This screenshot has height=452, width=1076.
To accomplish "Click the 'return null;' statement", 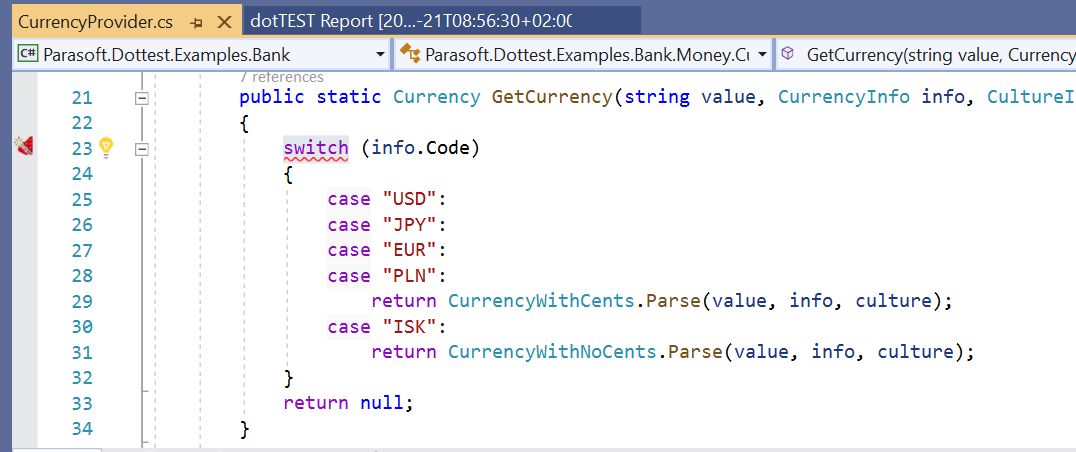I will (349, 403).
